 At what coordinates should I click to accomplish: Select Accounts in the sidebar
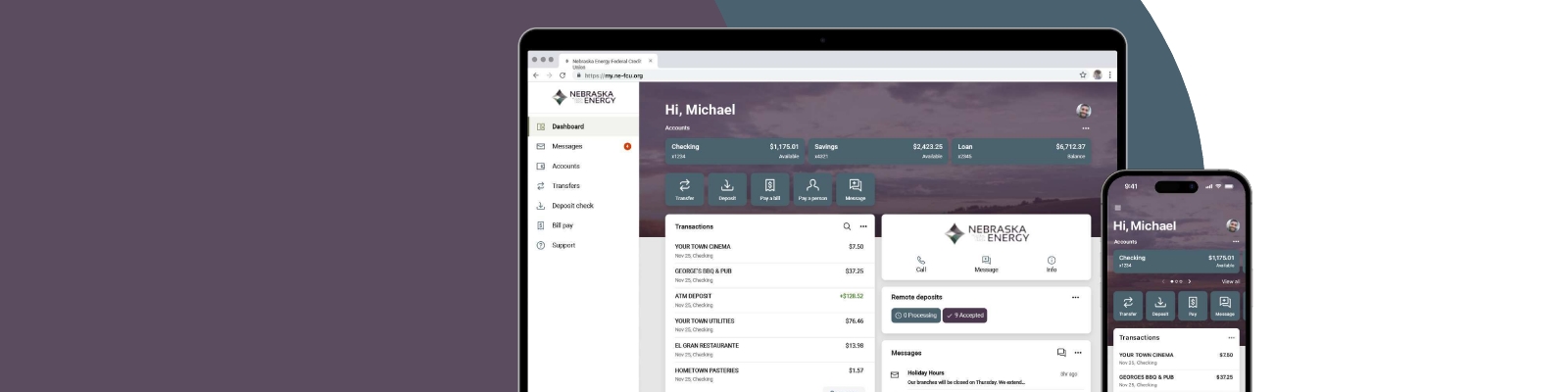pos(582,167)
